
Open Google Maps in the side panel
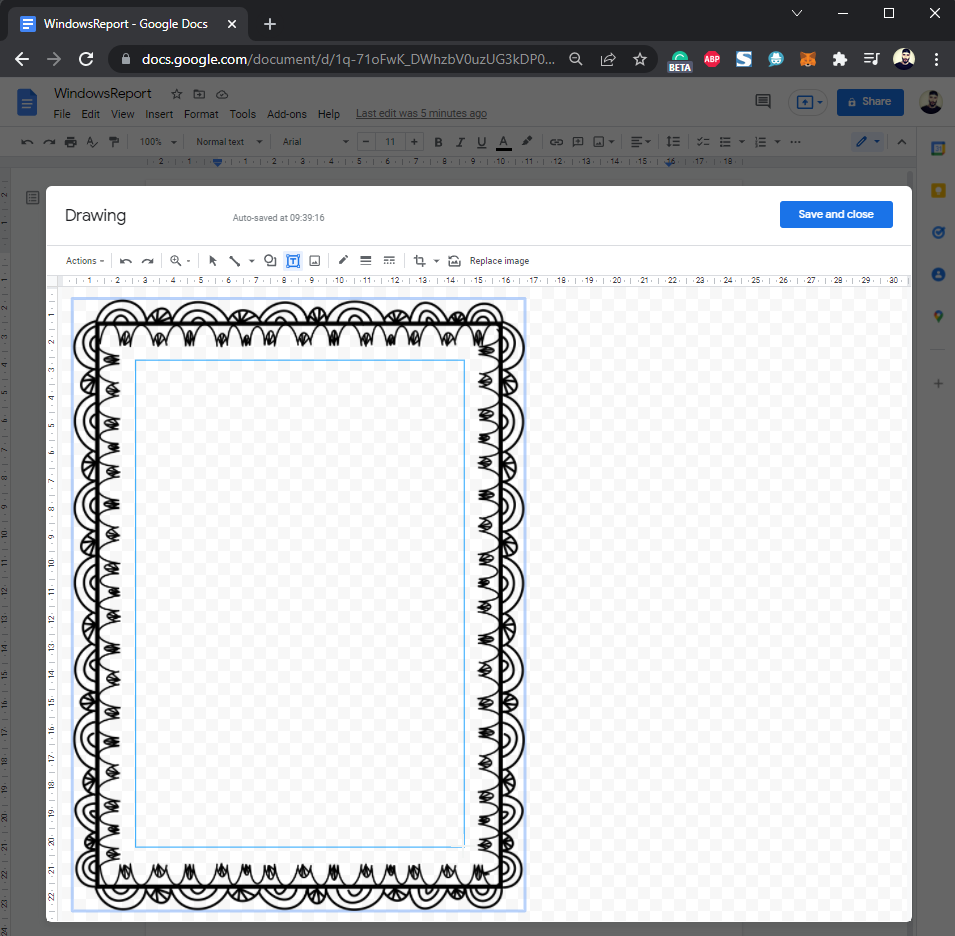click(x=938, y=316)
